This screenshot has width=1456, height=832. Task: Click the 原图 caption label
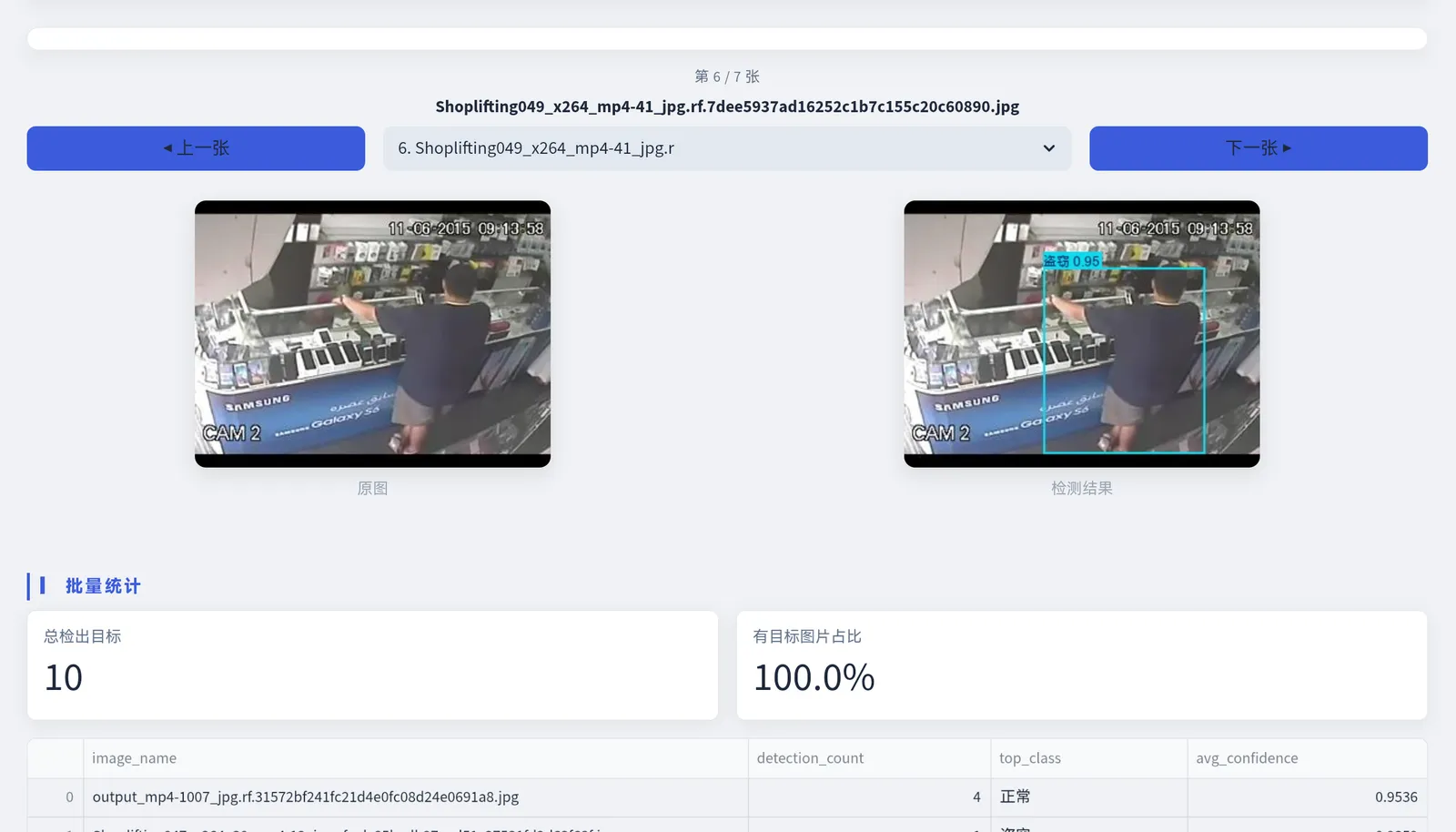(372, 489)
